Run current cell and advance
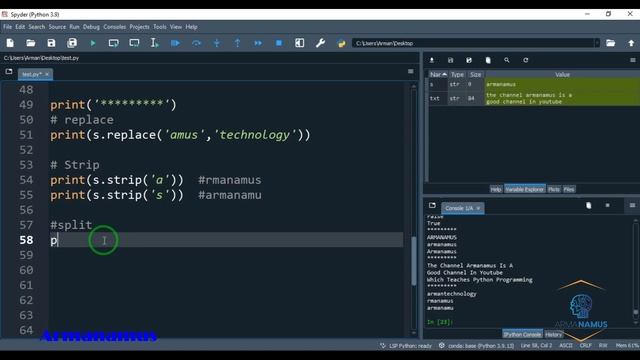 click(x=134, y=43)
